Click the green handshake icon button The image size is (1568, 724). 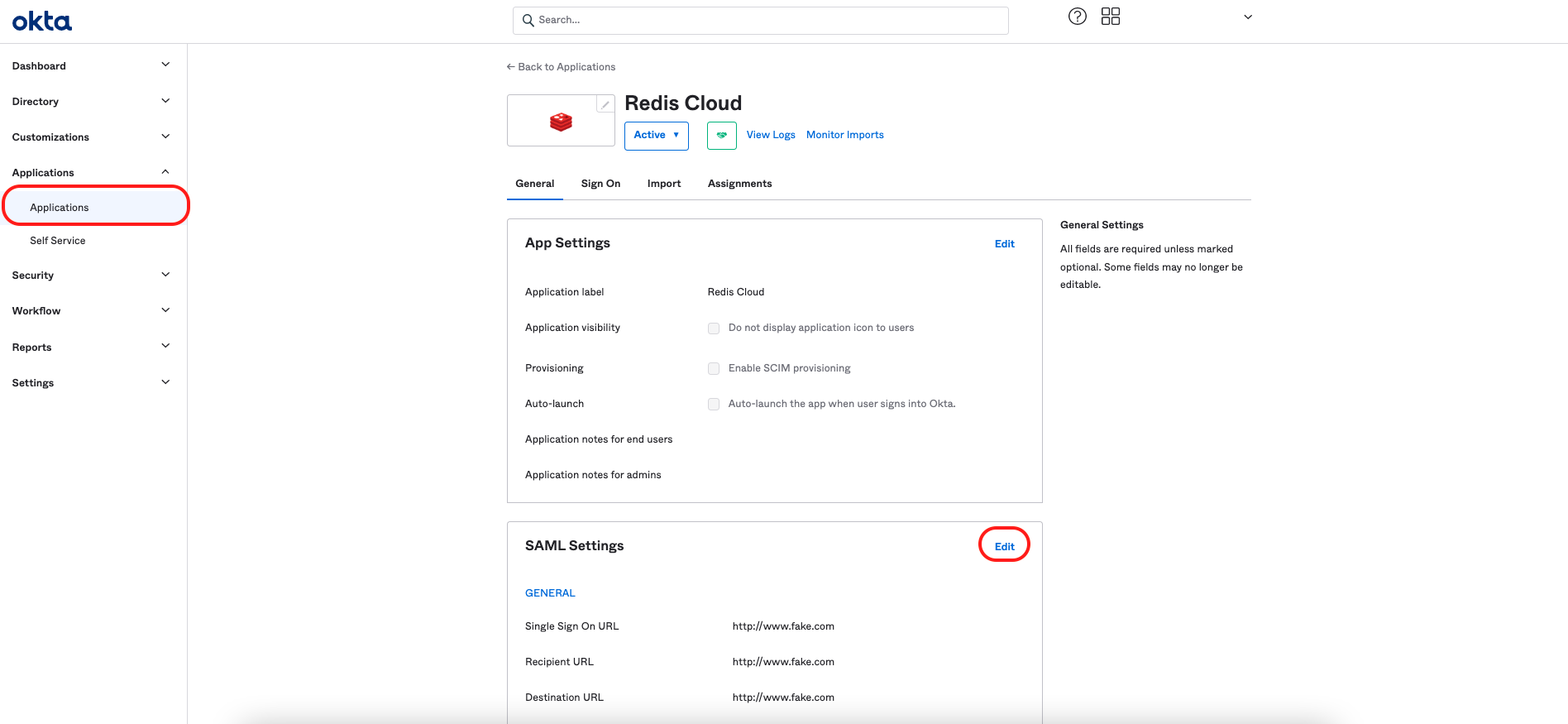(x=721, y=135)
